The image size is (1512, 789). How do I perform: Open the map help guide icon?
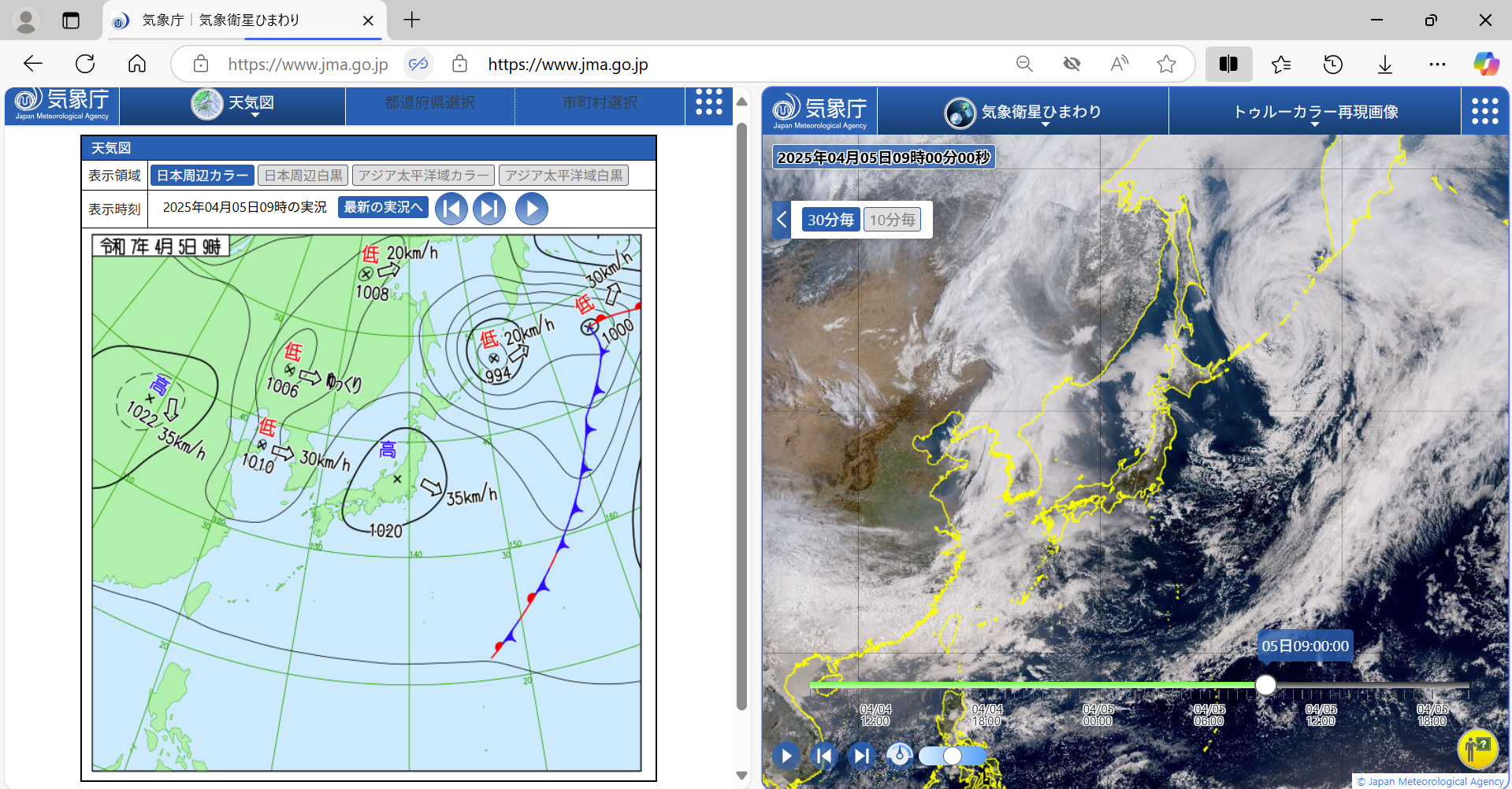1477,746
